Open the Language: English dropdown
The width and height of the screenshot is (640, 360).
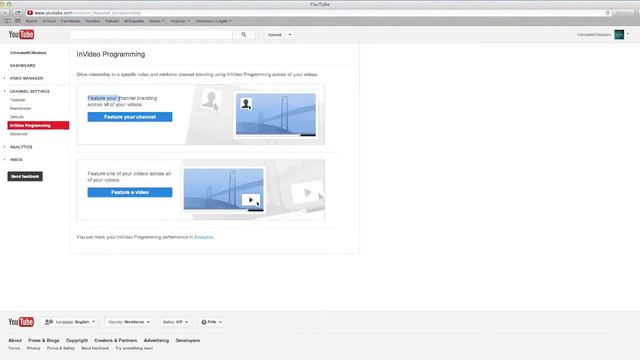click(70, 322)
